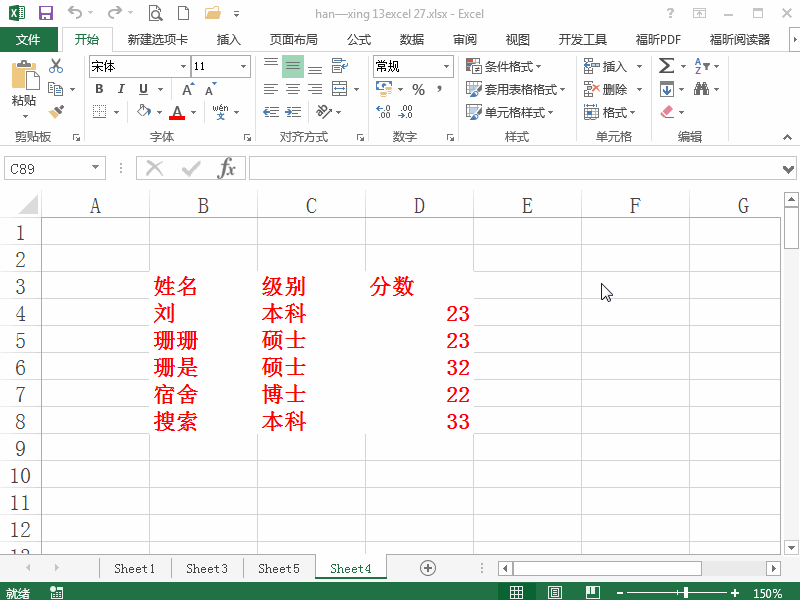Click the New Sheet plus button

tap(428, 567)
